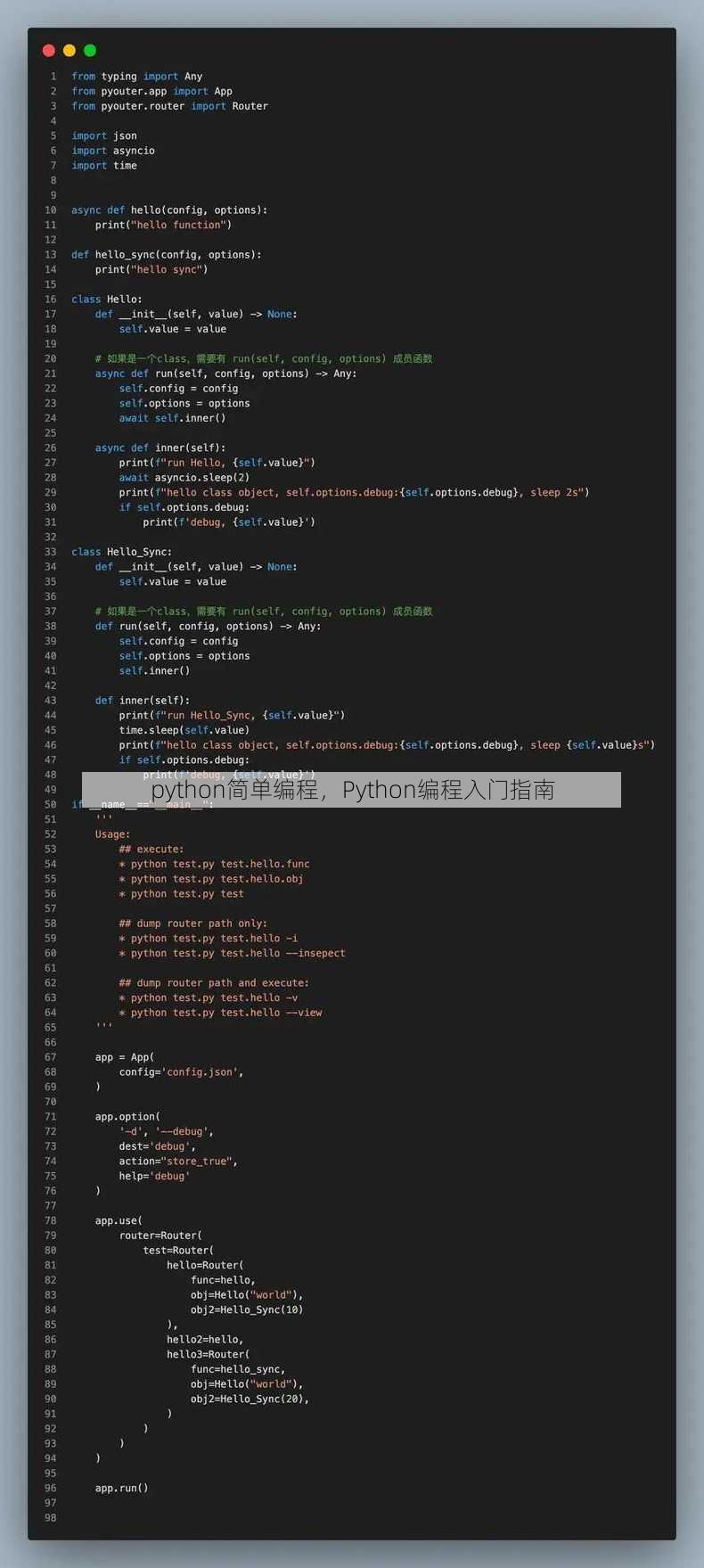
Task: Click the print("hello function") statement
Action: click(x=164, y=225)
